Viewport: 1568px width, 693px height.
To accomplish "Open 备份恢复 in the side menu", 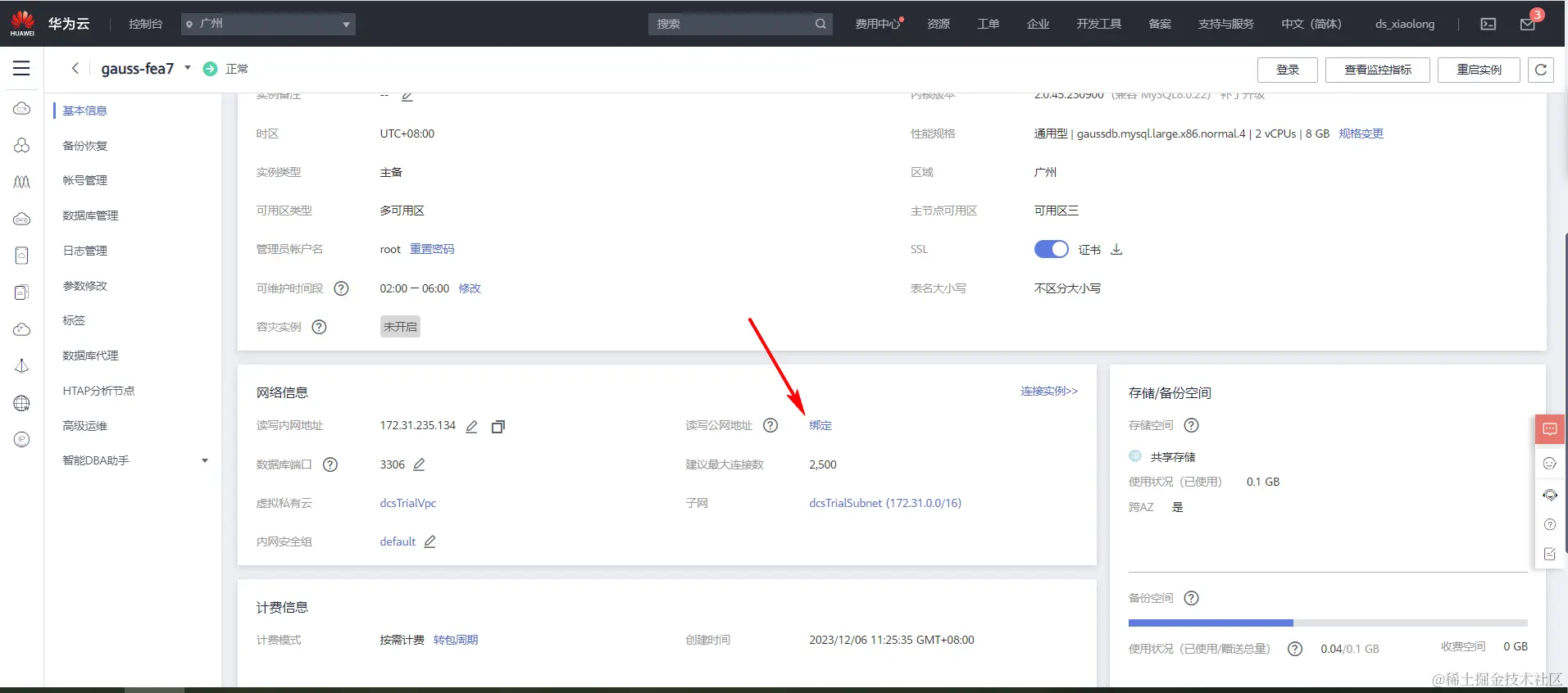I will pos(85,146).
